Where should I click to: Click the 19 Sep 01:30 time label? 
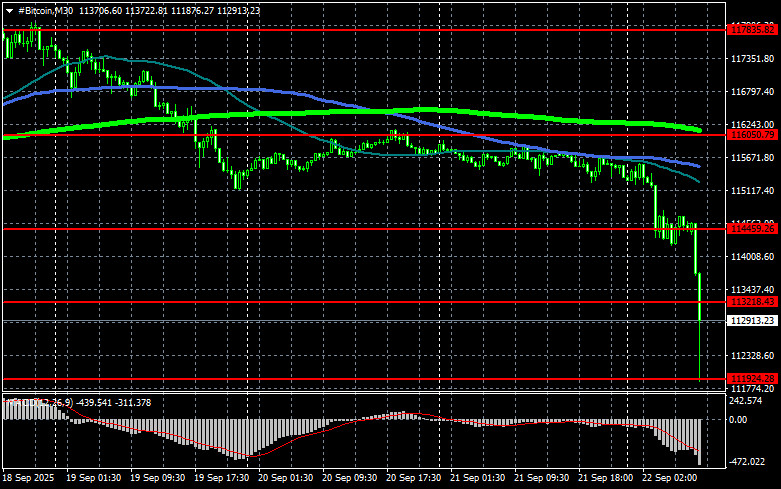pyautogui.click(x=94, y=478)
